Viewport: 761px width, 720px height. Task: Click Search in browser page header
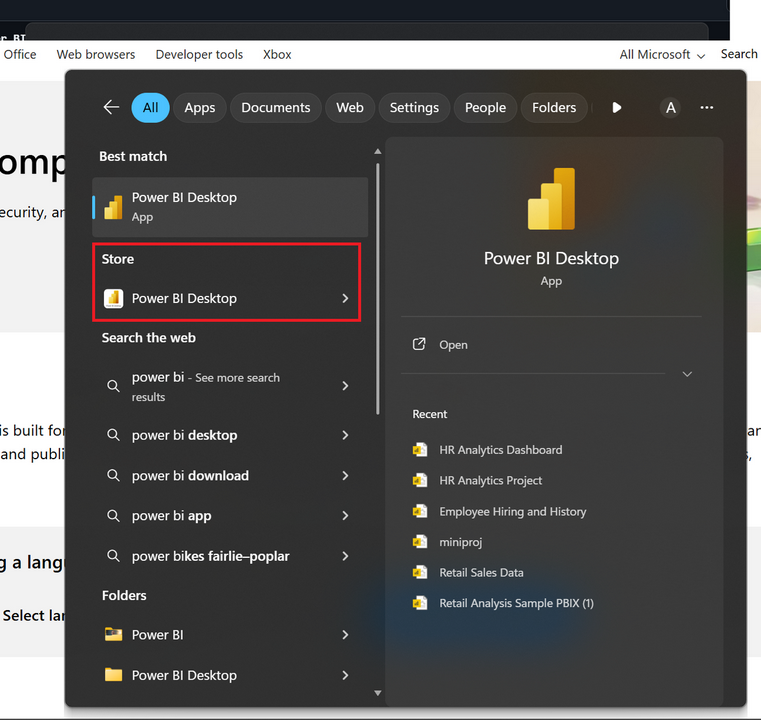(x=739, y=54)
